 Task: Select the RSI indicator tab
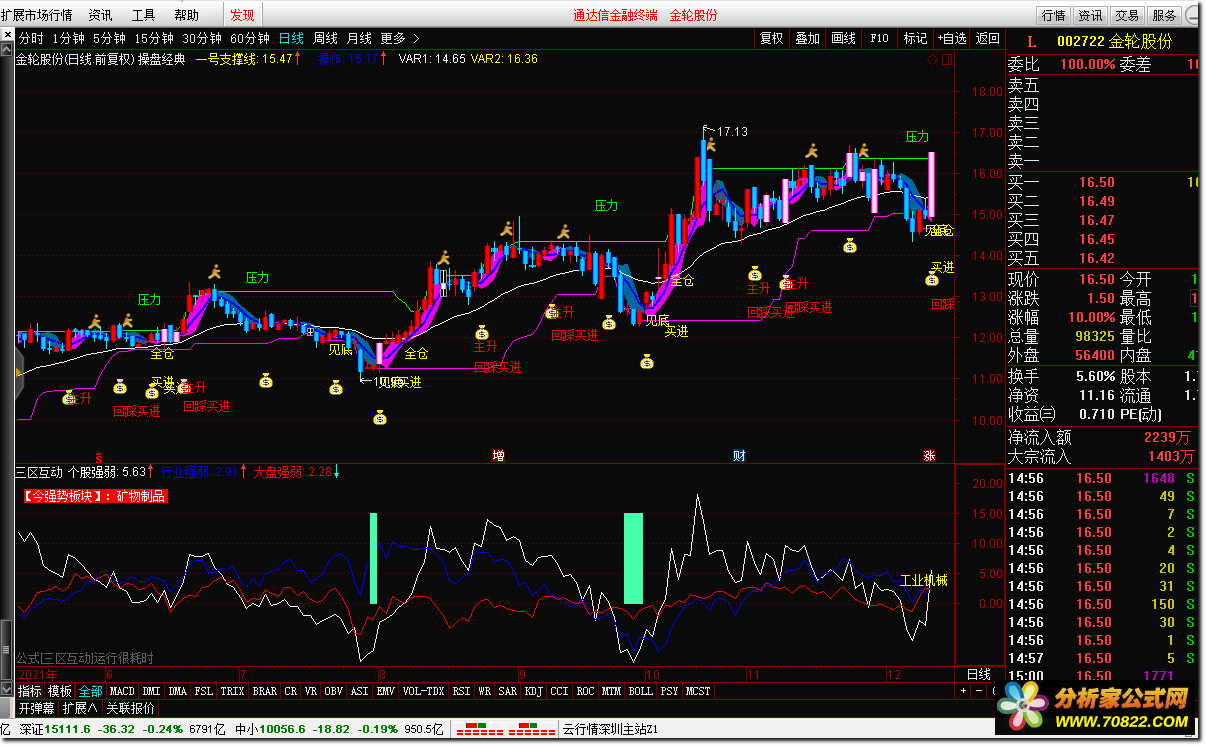[x=461, y=691]
